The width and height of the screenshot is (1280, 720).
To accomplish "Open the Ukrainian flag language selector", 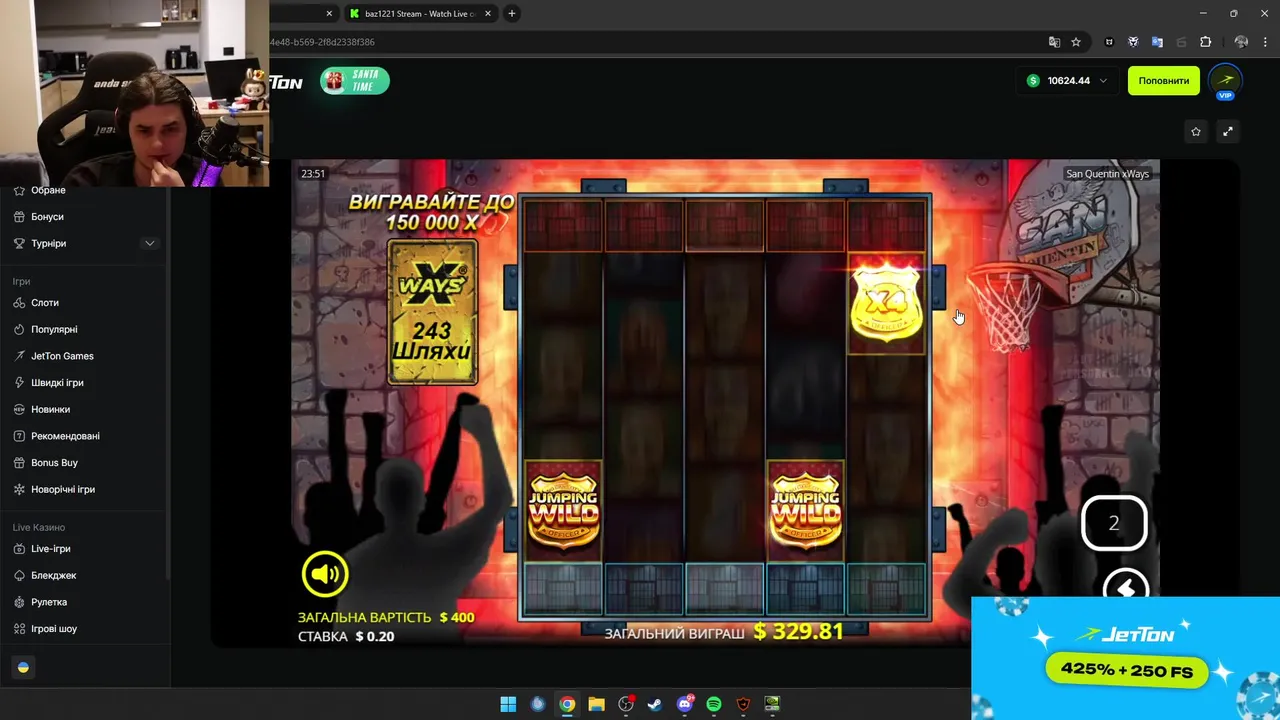I will coord(23,668).
